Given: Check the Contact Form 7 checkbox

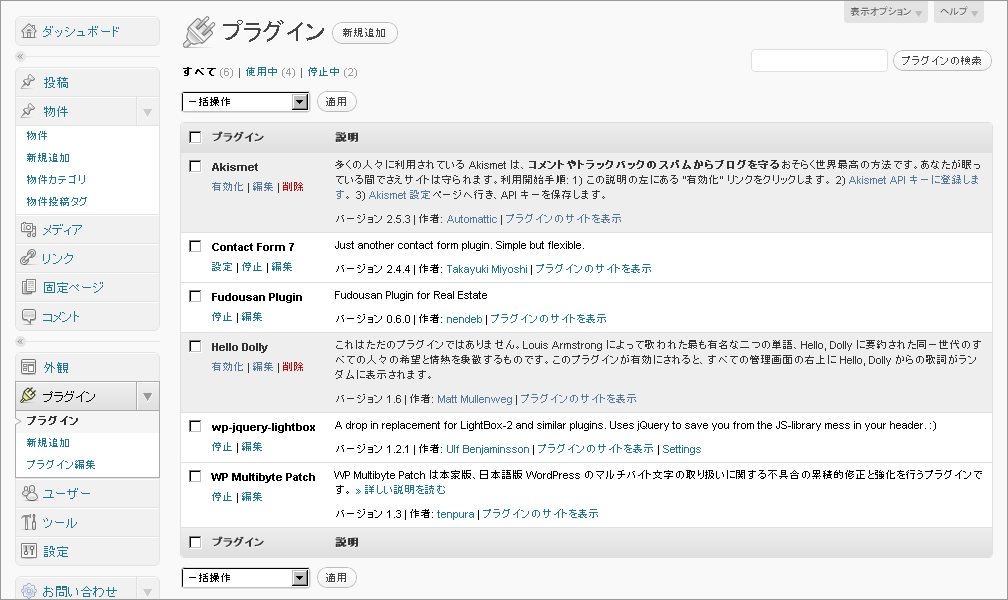Looking at the screenshot, I should point(195,246).
